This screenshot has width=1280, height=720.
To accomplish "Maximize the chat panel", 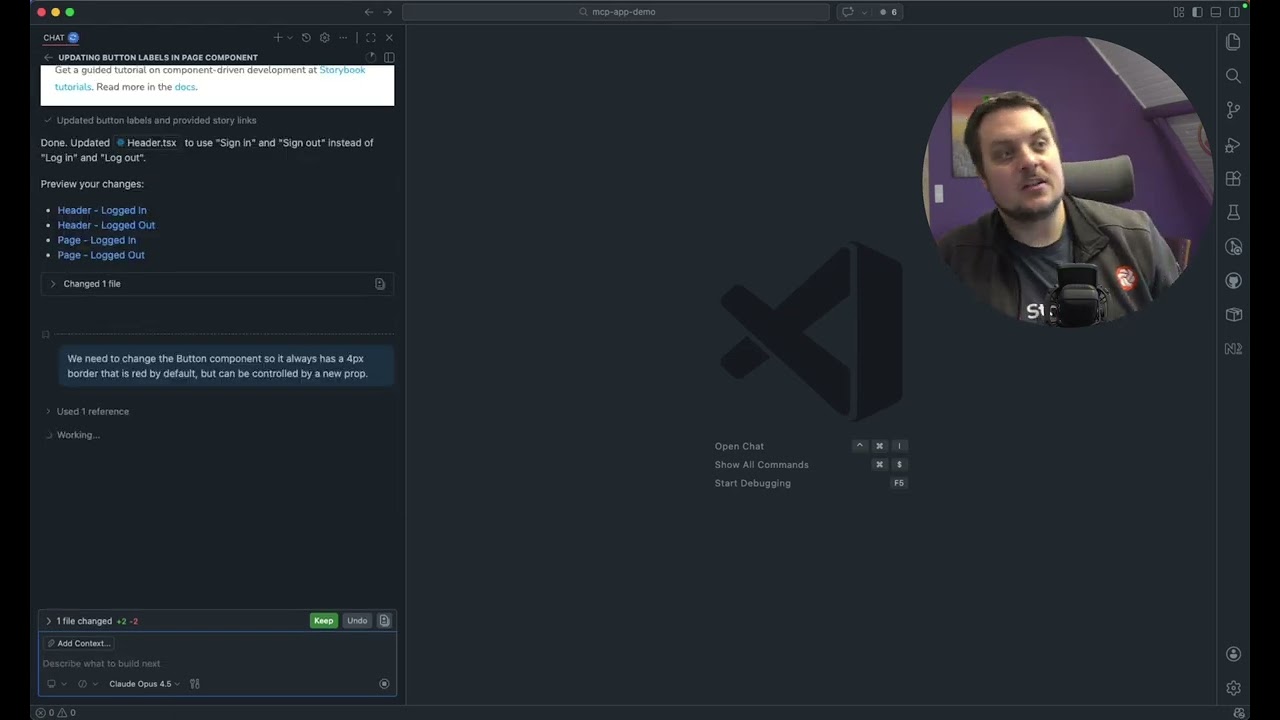I will (370, 38).
